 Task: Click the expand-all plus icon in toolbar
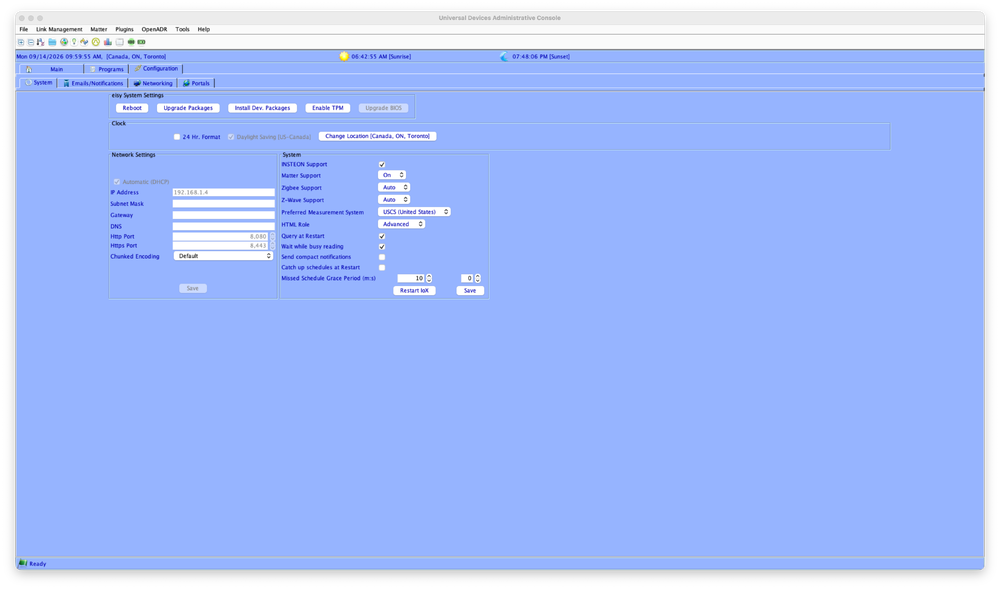tap(21, 42)
